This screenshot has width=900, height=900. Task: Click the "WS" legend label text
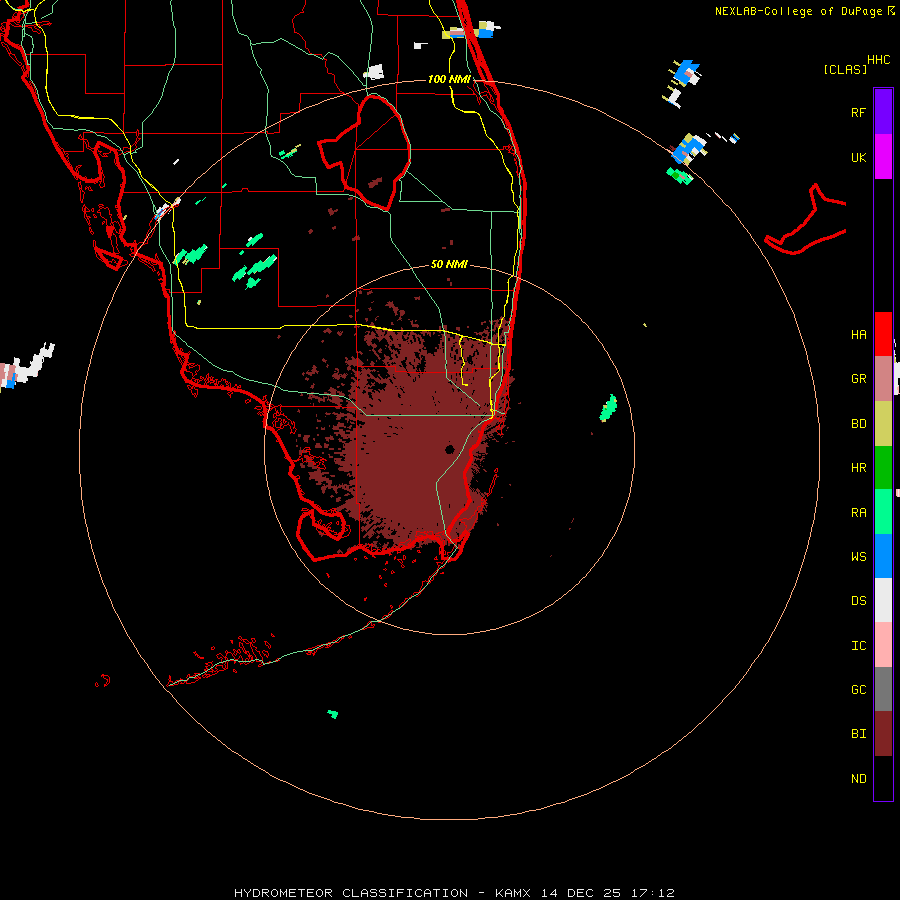(x=858, y=556)
